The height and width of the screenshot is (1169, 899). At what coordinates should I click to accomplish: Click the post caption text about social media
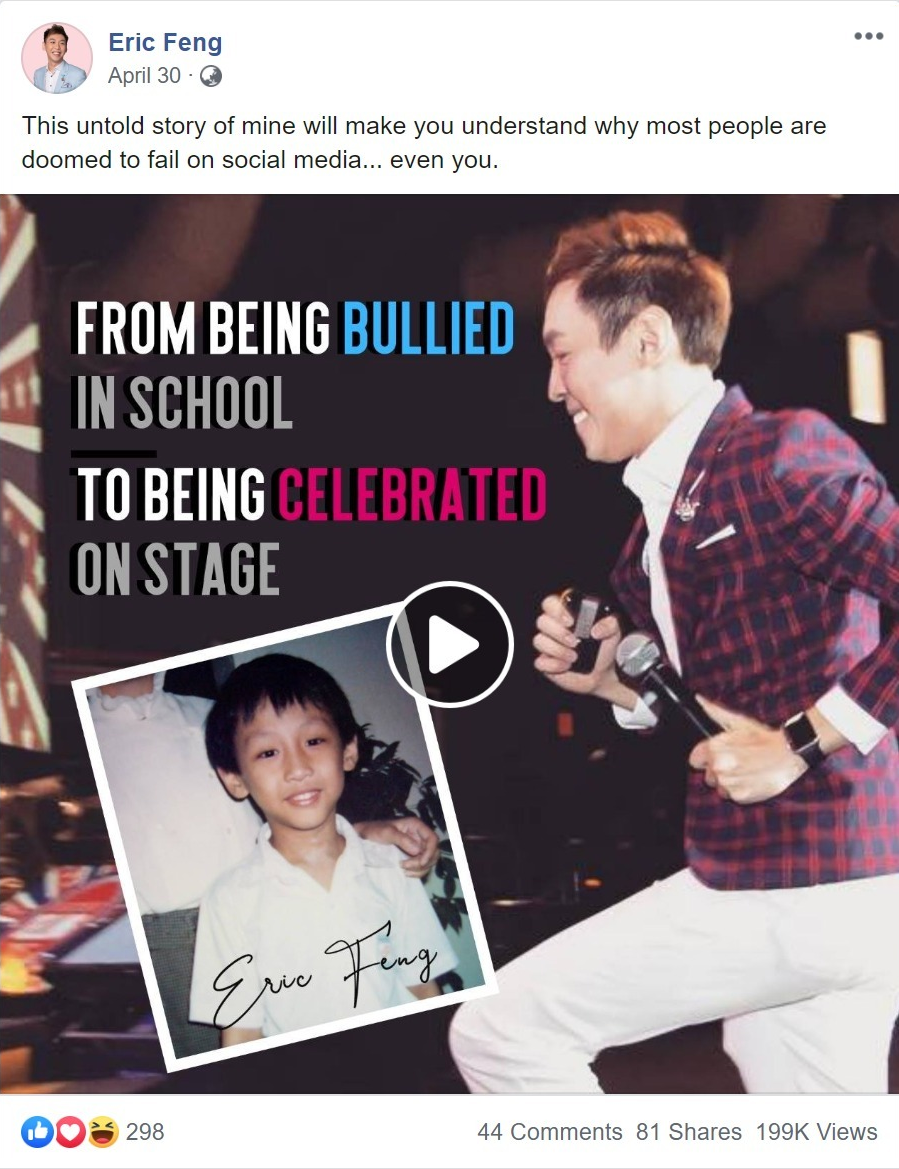[423, 142]
